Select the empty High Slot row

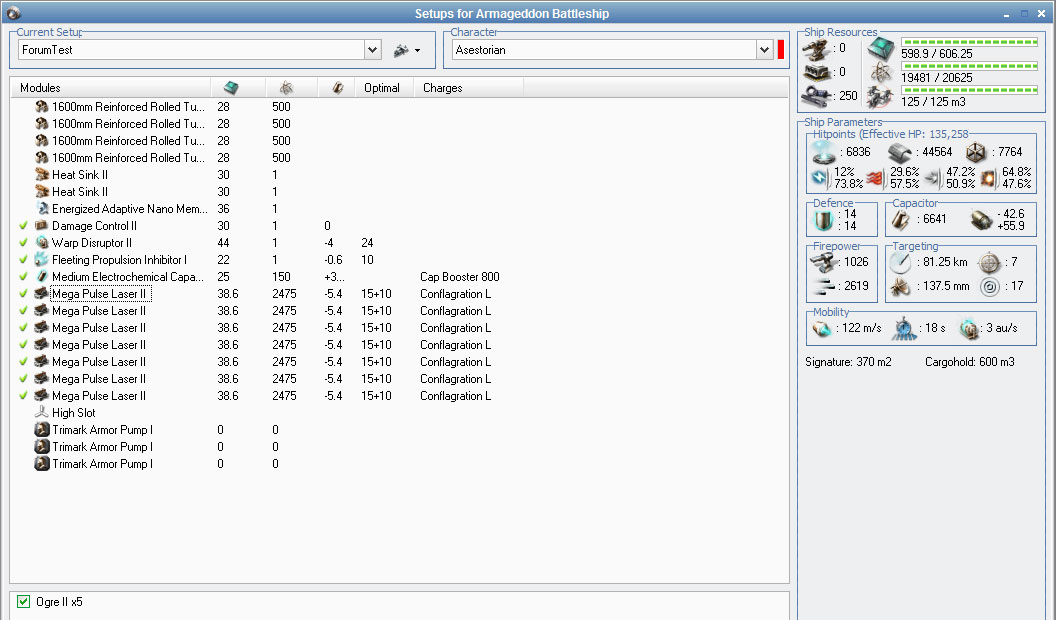pos(399,413)
